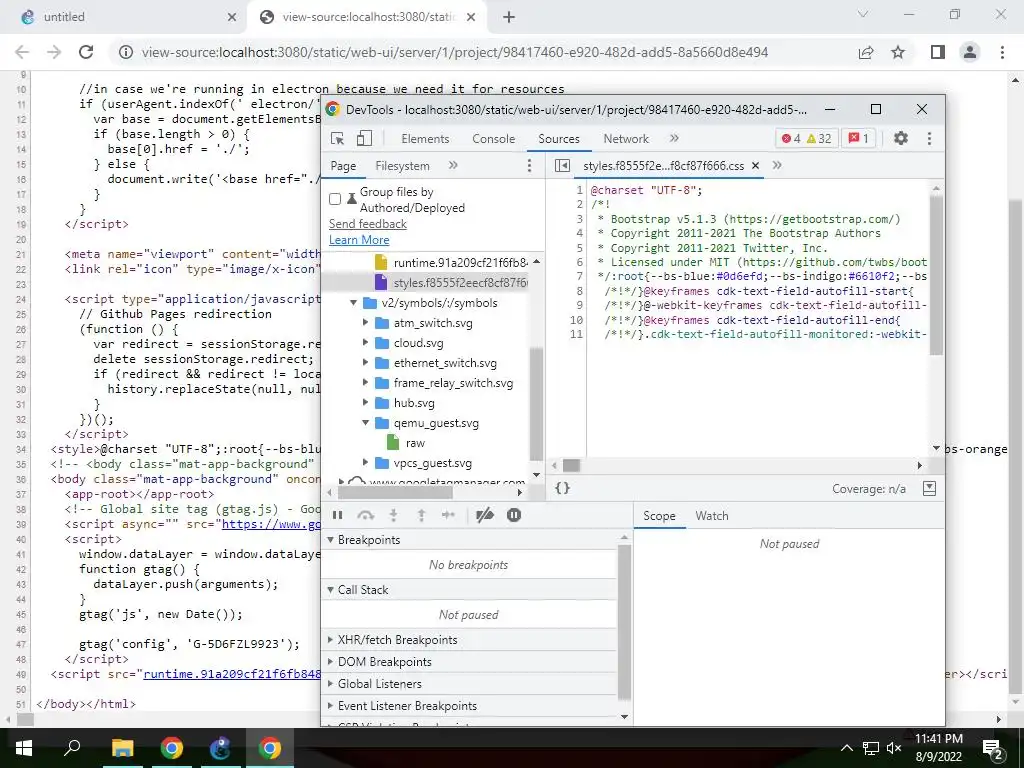This screenshot has width=1024, height=768.
Task: Expand the atm_switch.svg folder
Action: tap(366, 323)
